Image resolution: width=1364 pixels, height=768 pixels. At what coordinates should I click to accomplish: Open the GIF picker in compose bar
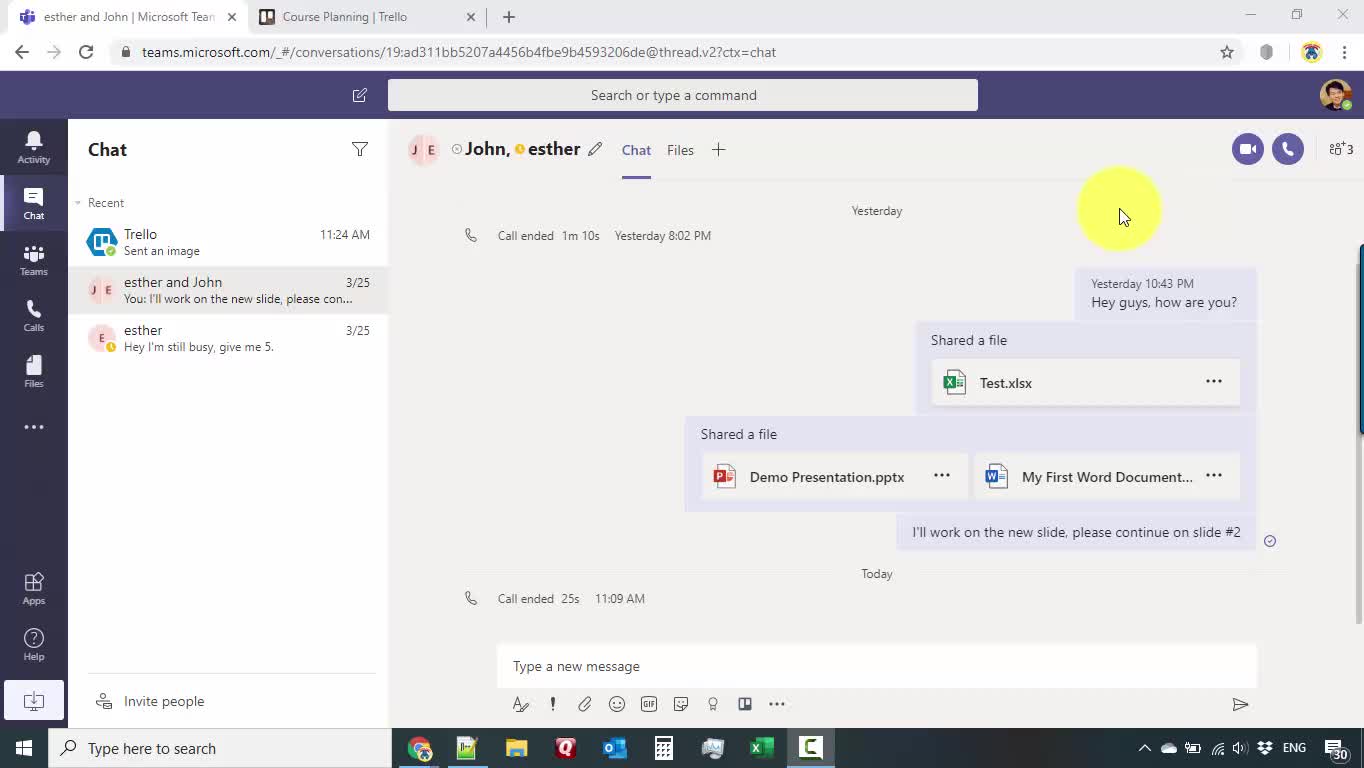click(x=649, y=704)
